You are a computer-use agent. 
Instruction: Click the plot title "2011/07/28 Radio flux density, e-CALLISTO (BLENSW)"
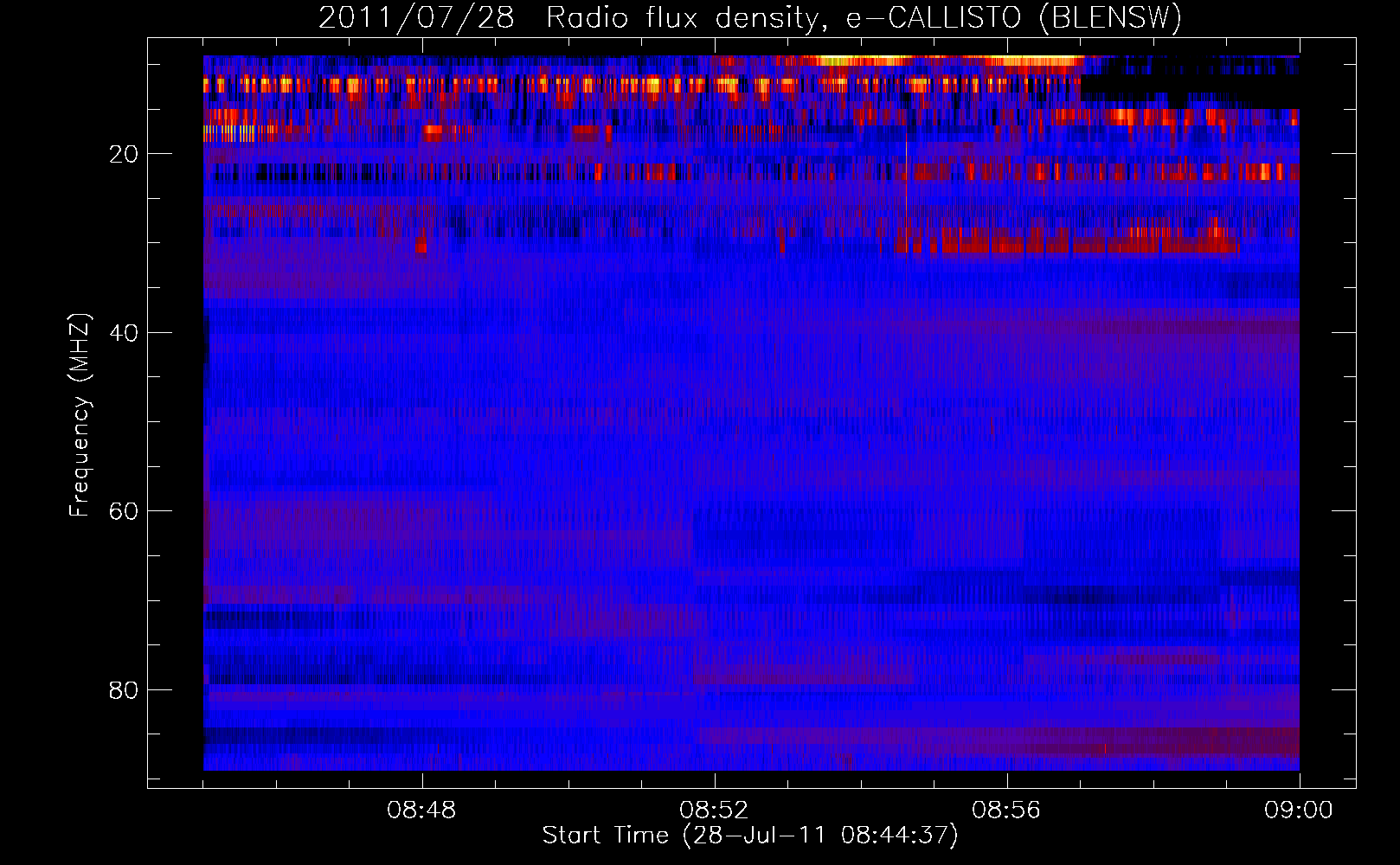(x=750, y=18)
